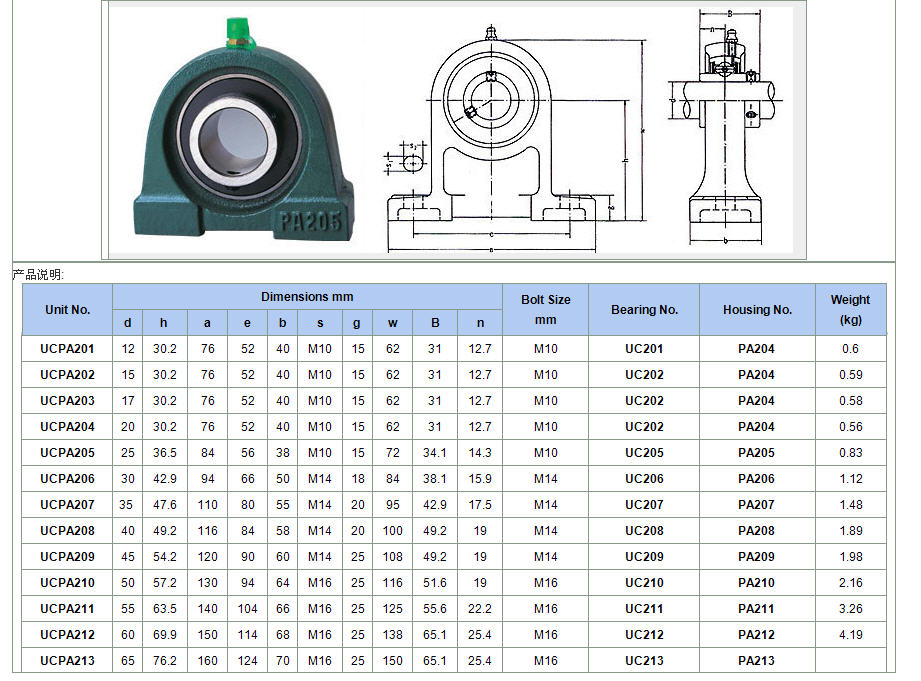Select the UCPA212 unit cell
The height and width of the screenshot is (681, 921).
tap(68, 635)
